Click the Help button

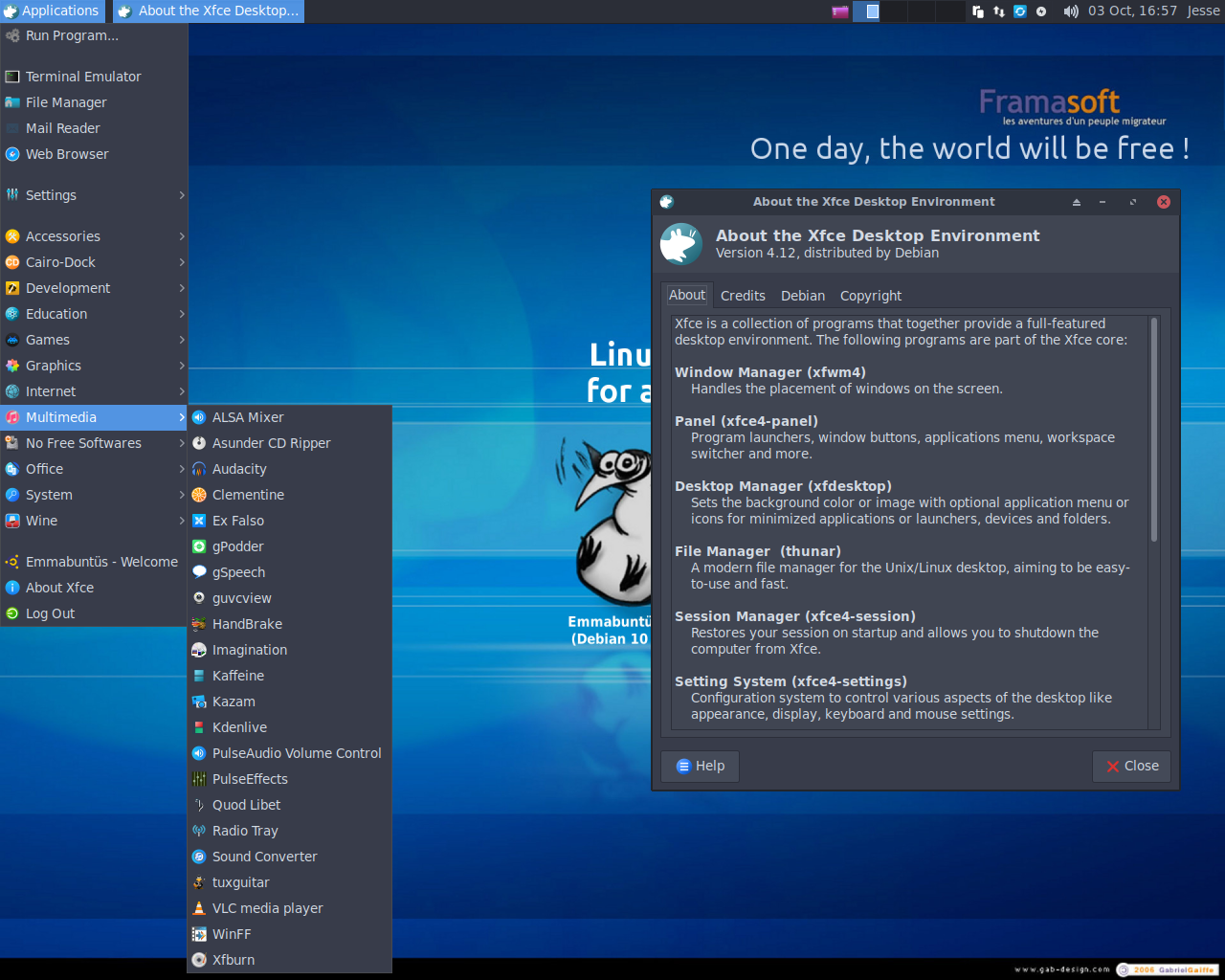click(x=700, y=766)
